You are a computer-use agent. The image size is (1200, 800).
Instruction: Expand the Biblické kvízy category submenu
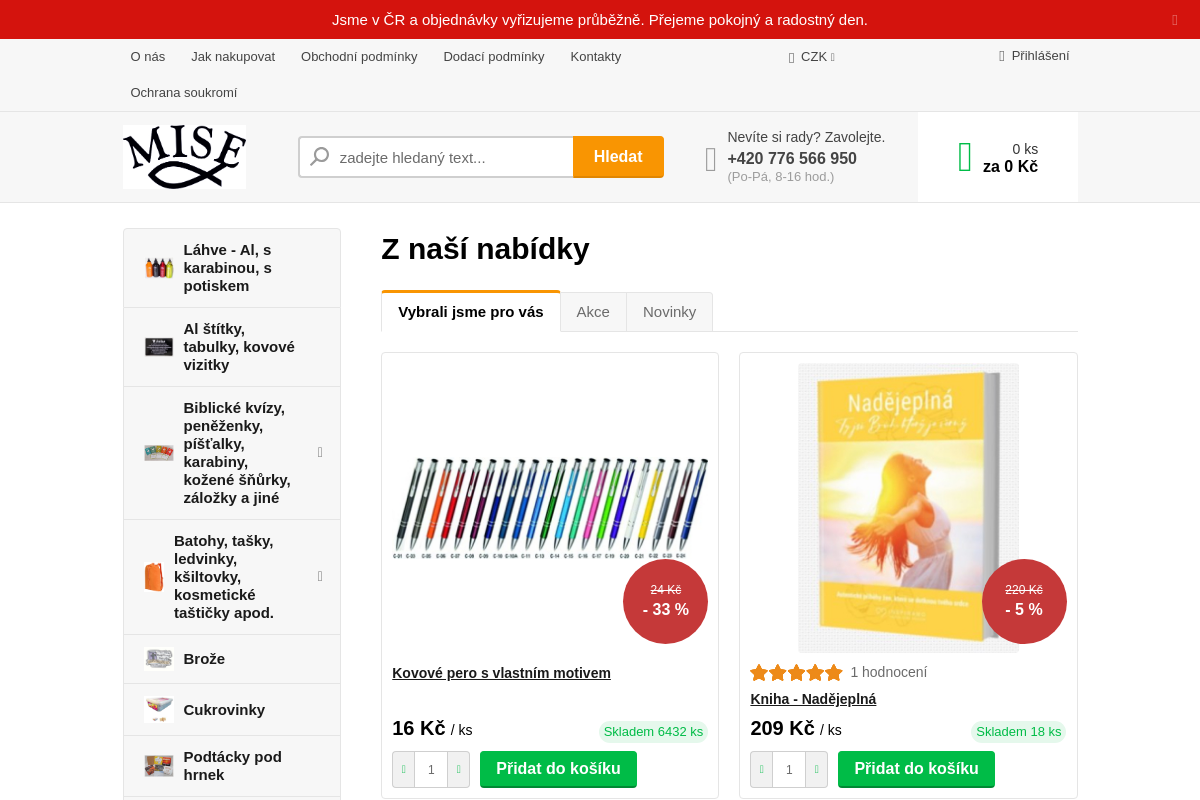pos(320,452)
